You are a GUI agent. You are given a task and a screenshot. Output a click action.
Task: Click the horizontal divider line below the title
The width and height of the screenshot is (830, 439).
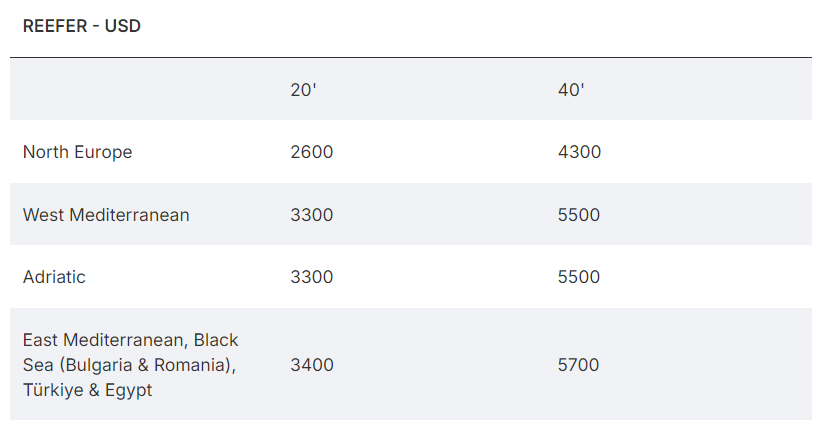click(x=411, y=57)
